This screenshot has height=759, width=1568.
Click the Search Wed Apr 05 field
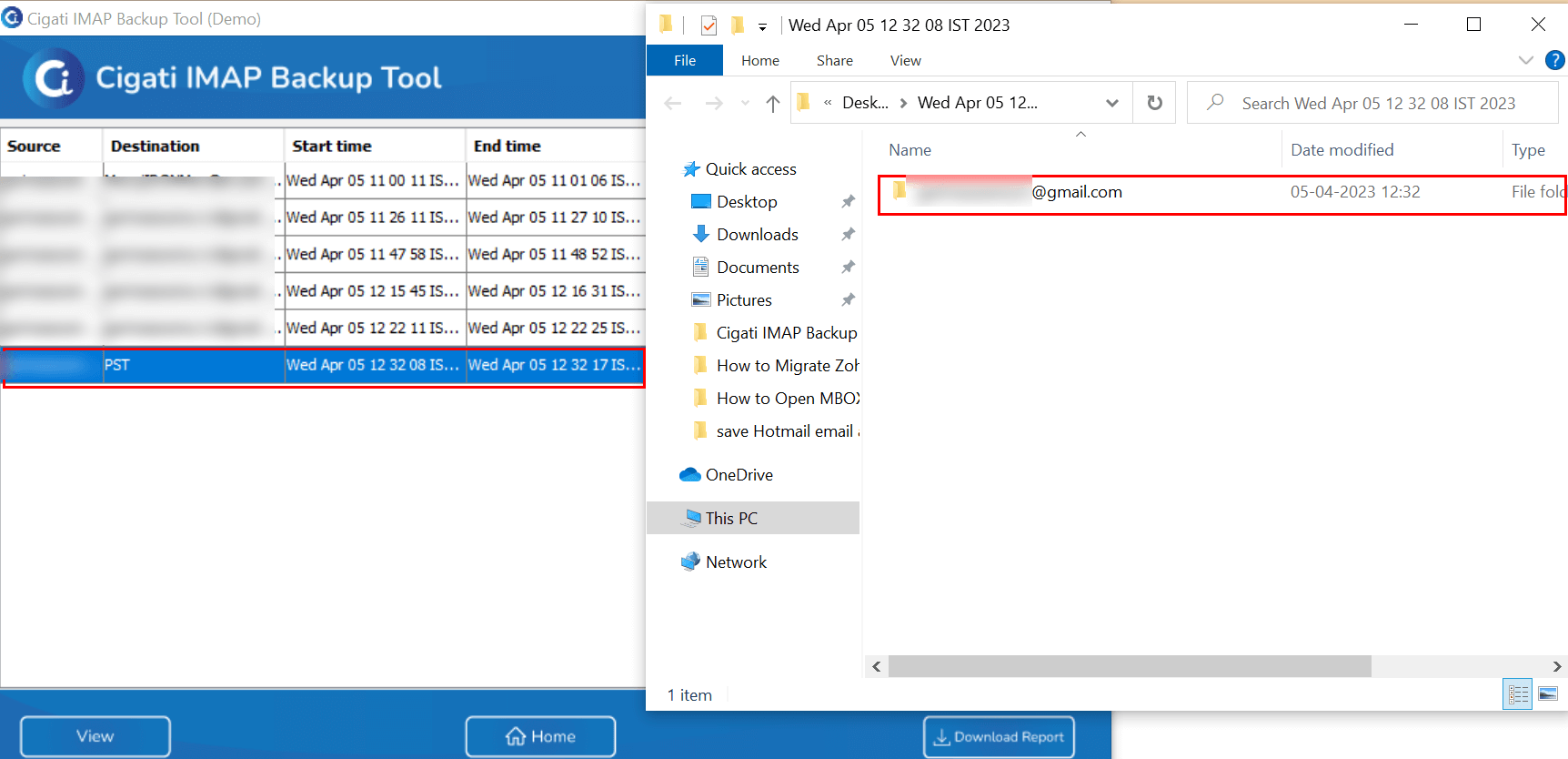coord(1373,103)
